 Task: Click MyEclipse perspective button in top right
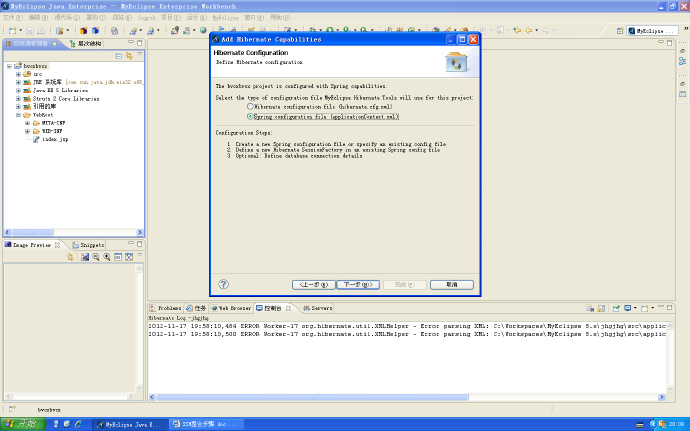tap(653, 30)
